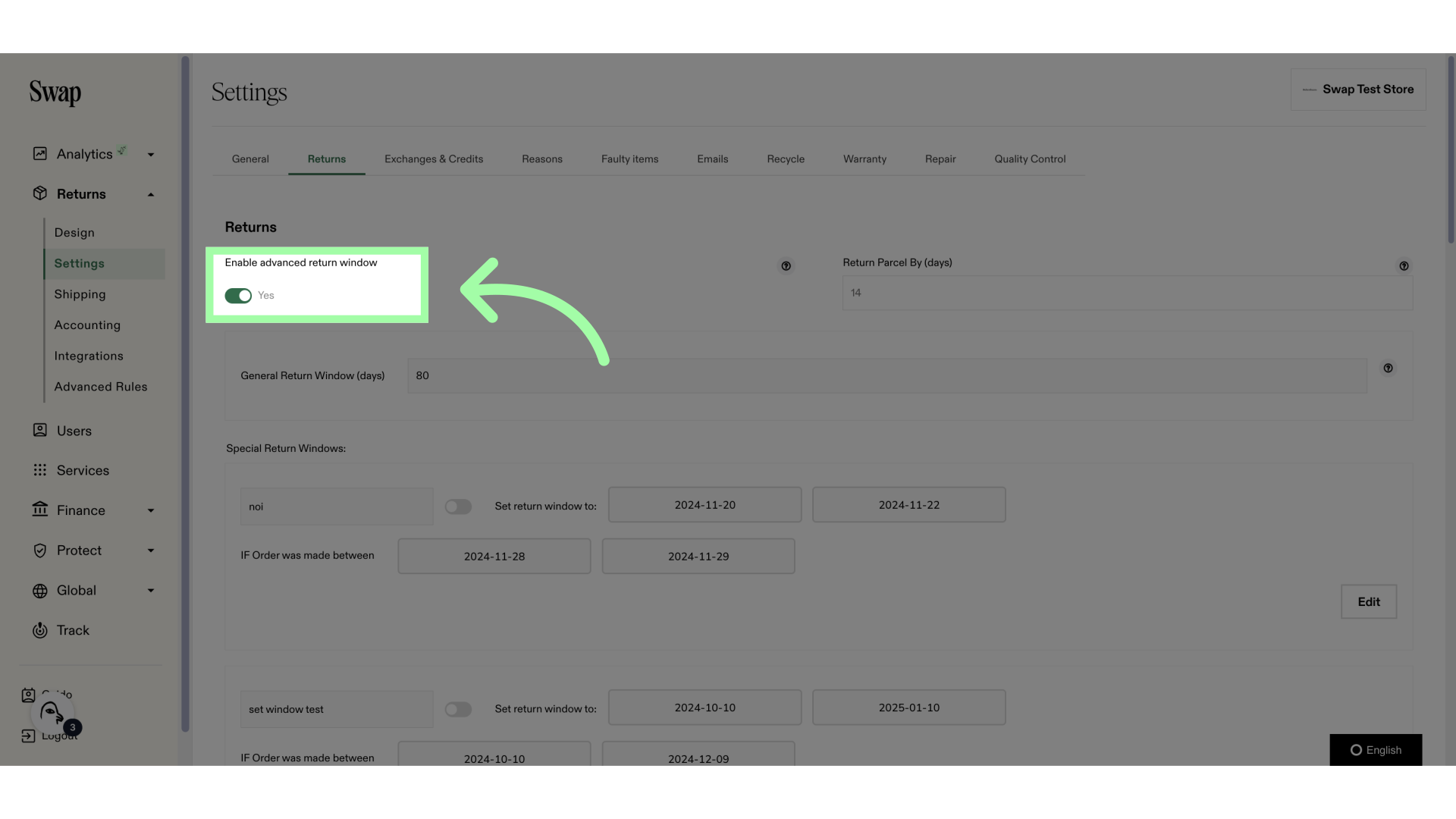Toggle the set window test switch

(458, 709)
